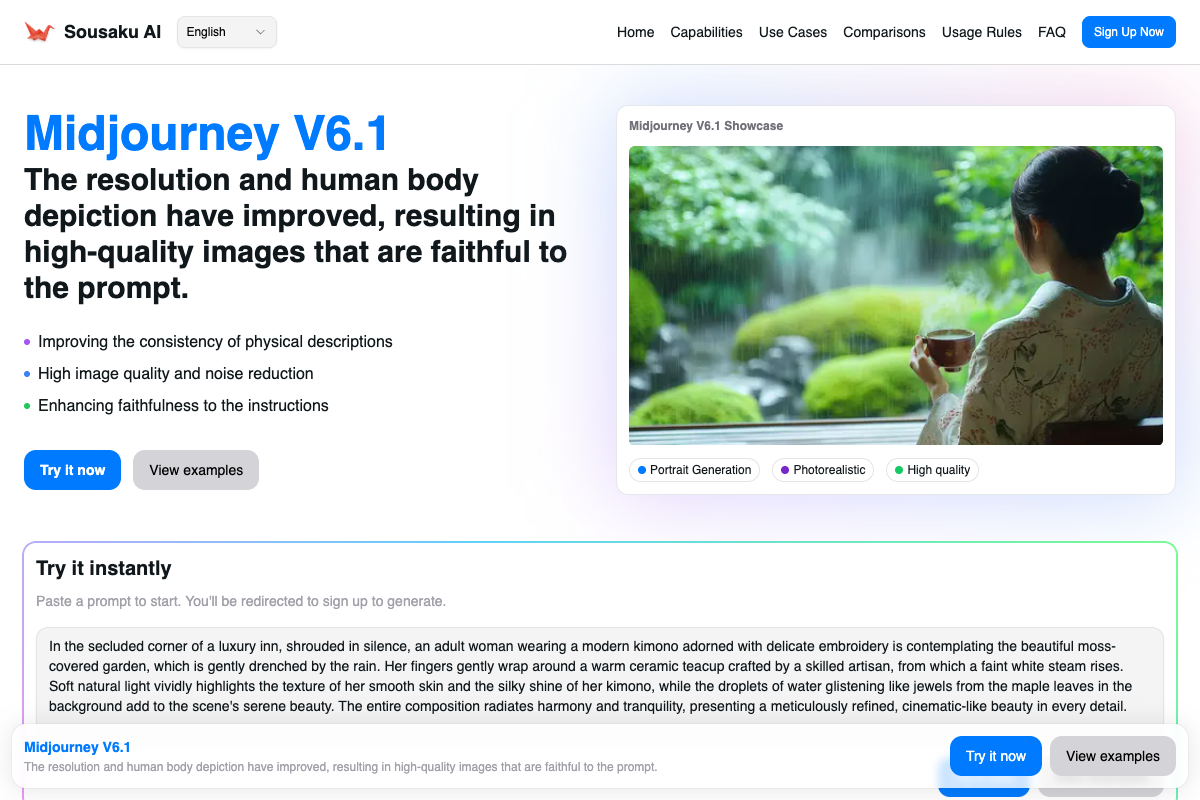Image resolution: width=1200 pixels, height=800 pixels.
Task: Open the Capabilities nav item
Action: pyautogui.click(x=706, y=32)
